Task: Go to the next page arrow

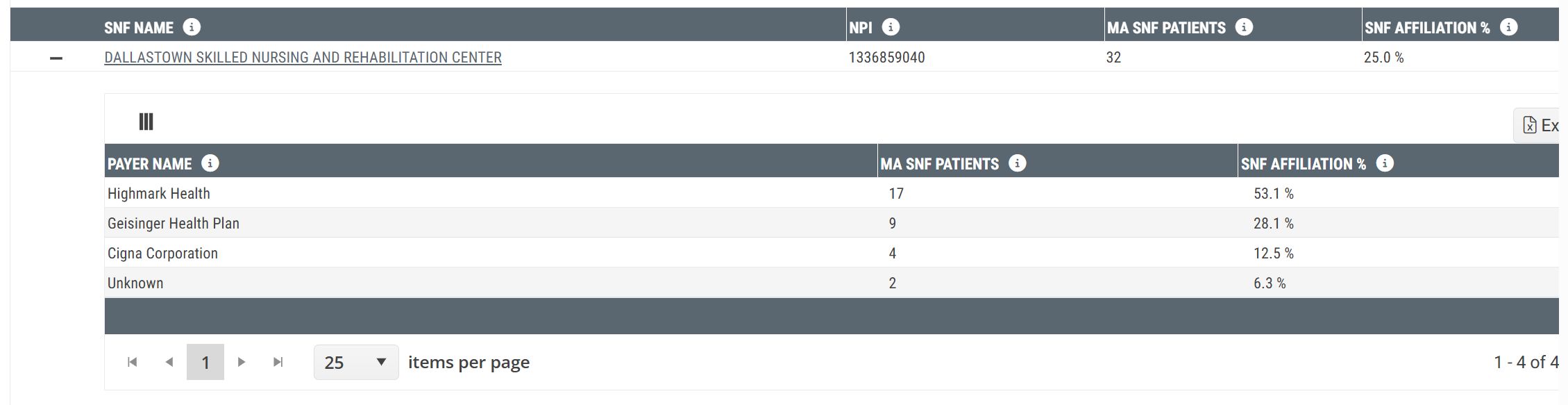Action: [241, 362]
